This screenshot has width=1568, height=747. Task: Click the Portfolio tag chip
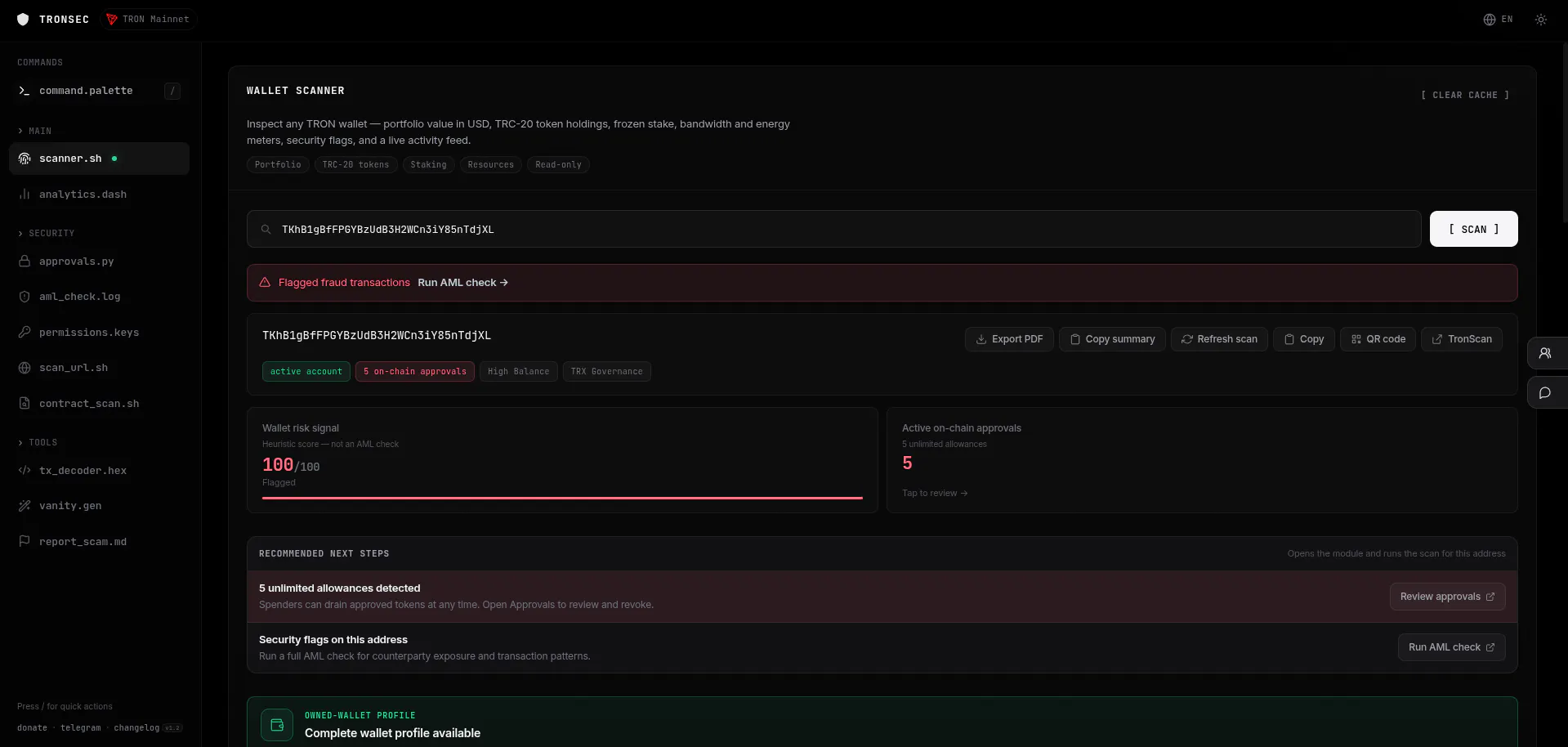pos(278,165)
